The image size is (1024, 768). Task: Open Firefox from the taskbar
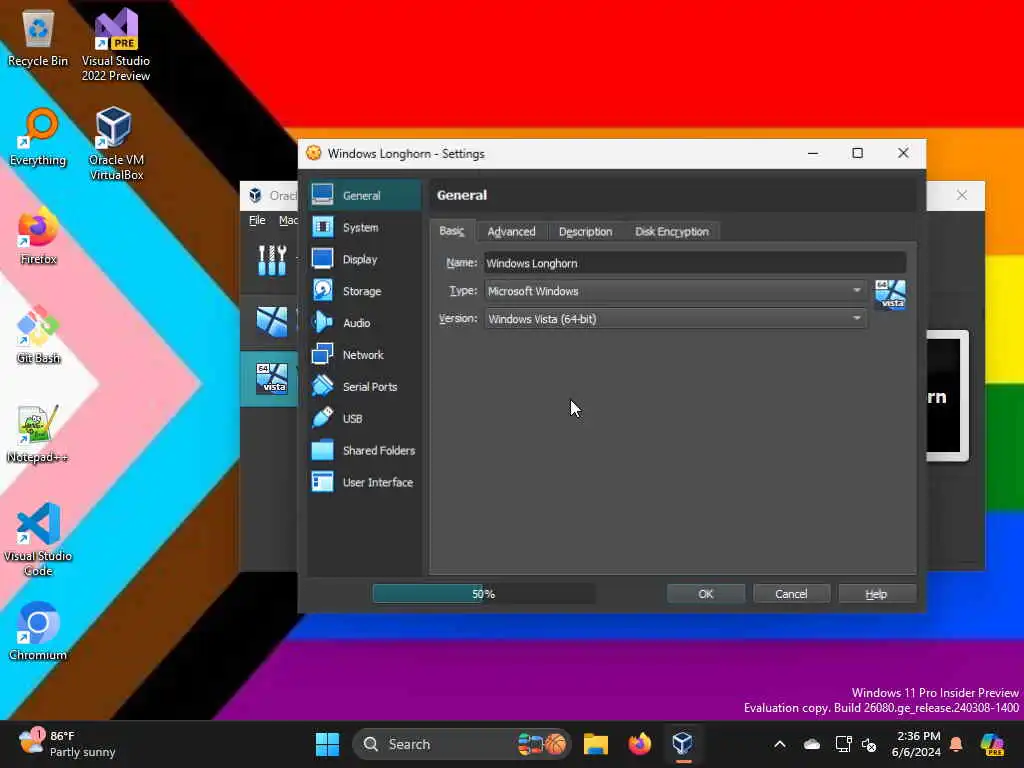639,744
